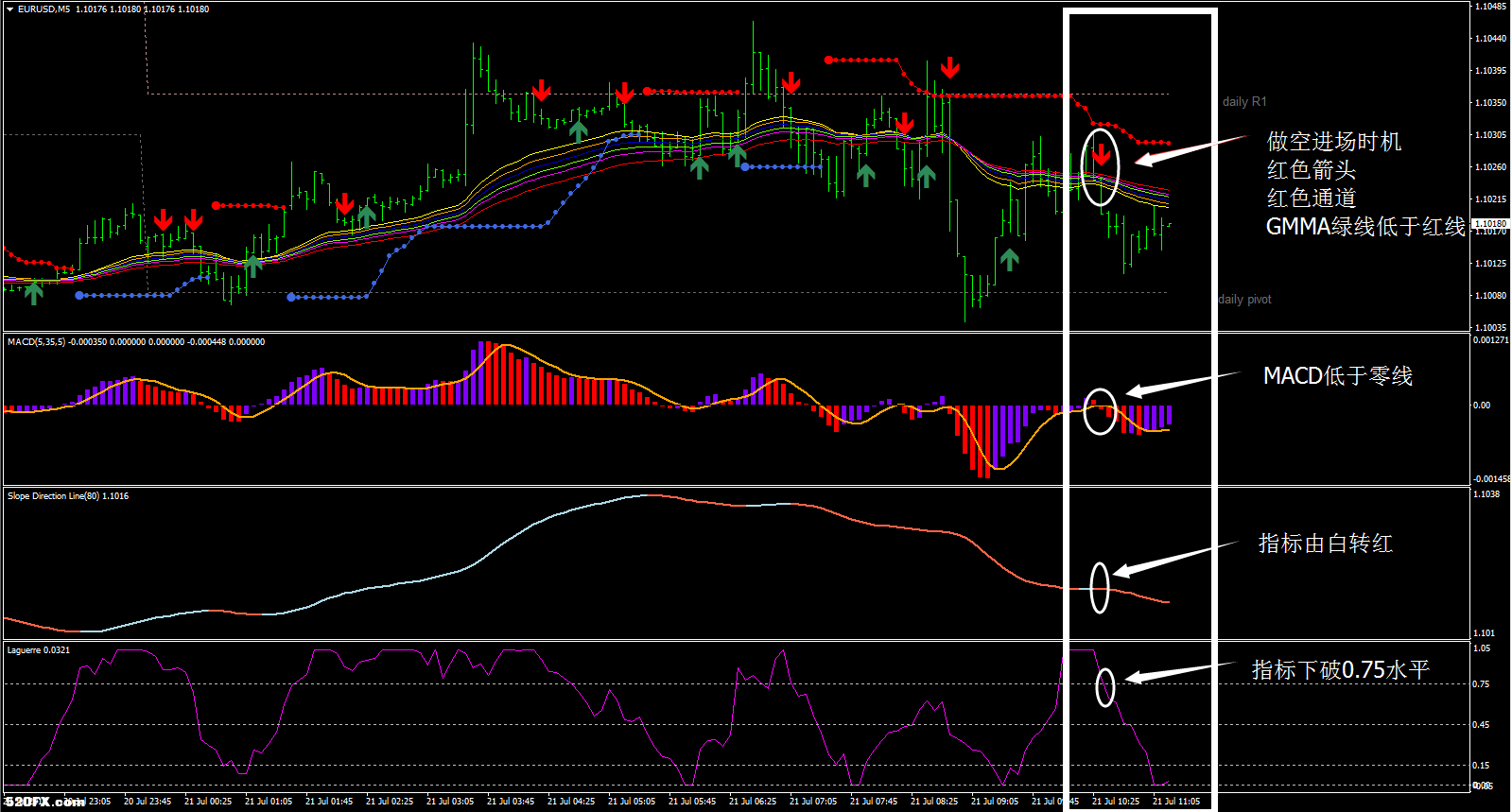
Task: Click time axis label 21 Jul 09:05
Action: 995,802
